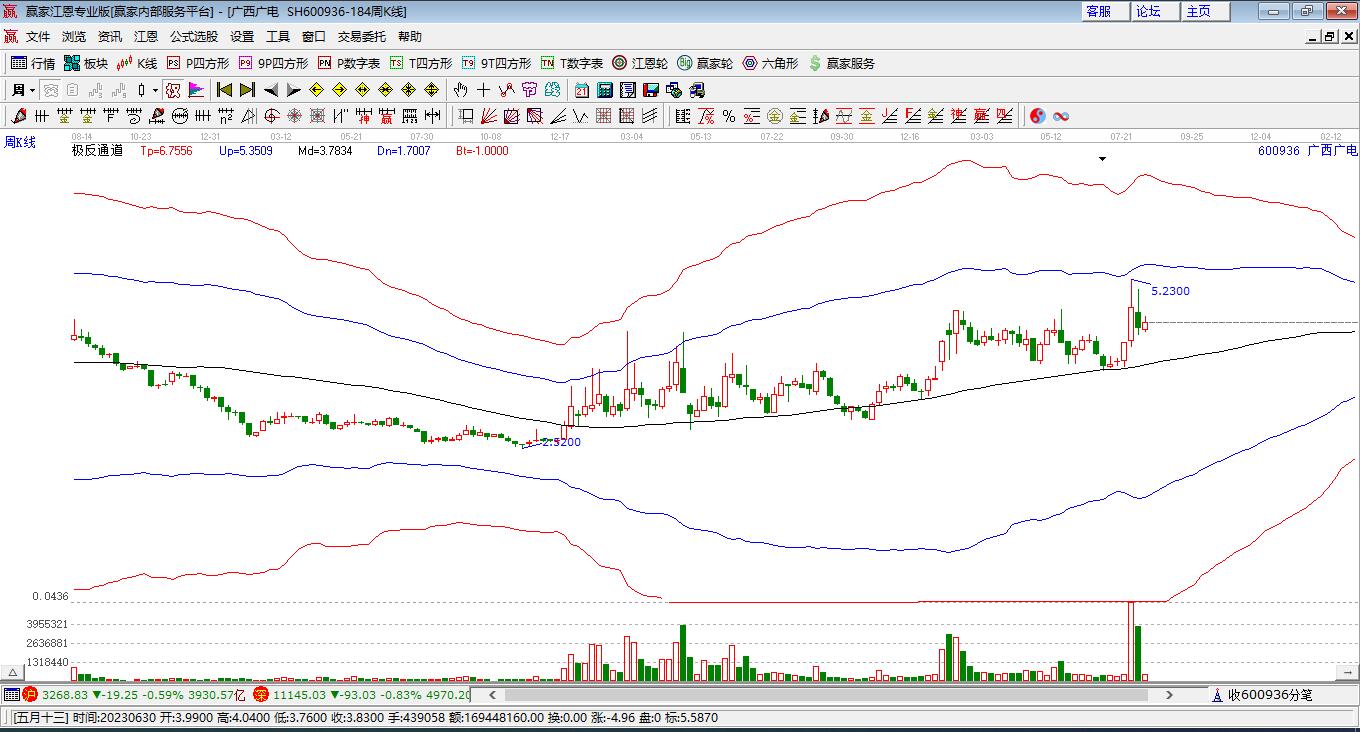
Task: Click the 600936 广西广电 stock label
Action: click(1307, 151)
